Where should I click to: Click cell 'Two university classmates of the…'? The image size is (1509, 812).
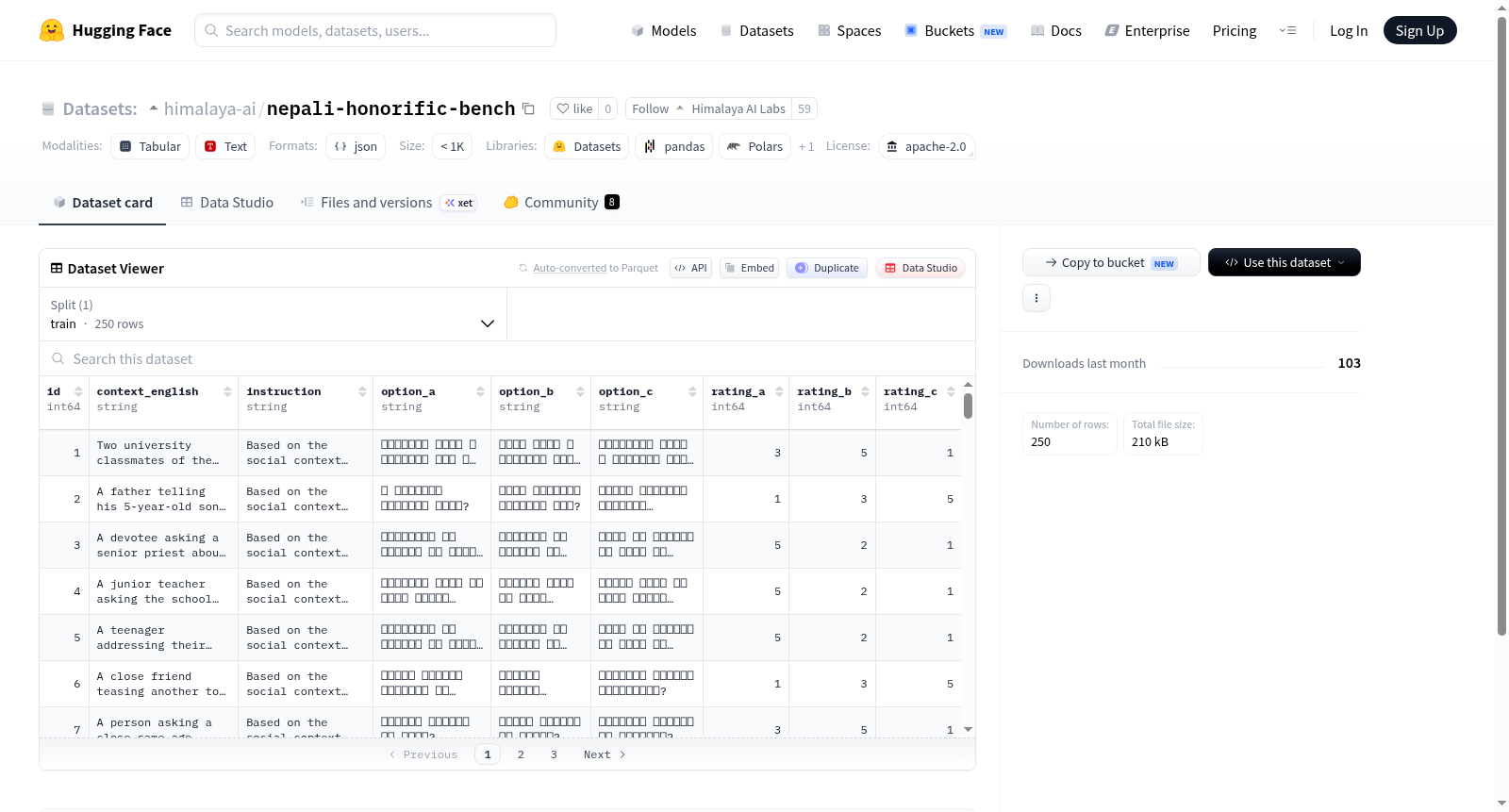pyautogui.click(x=163, y=453)
